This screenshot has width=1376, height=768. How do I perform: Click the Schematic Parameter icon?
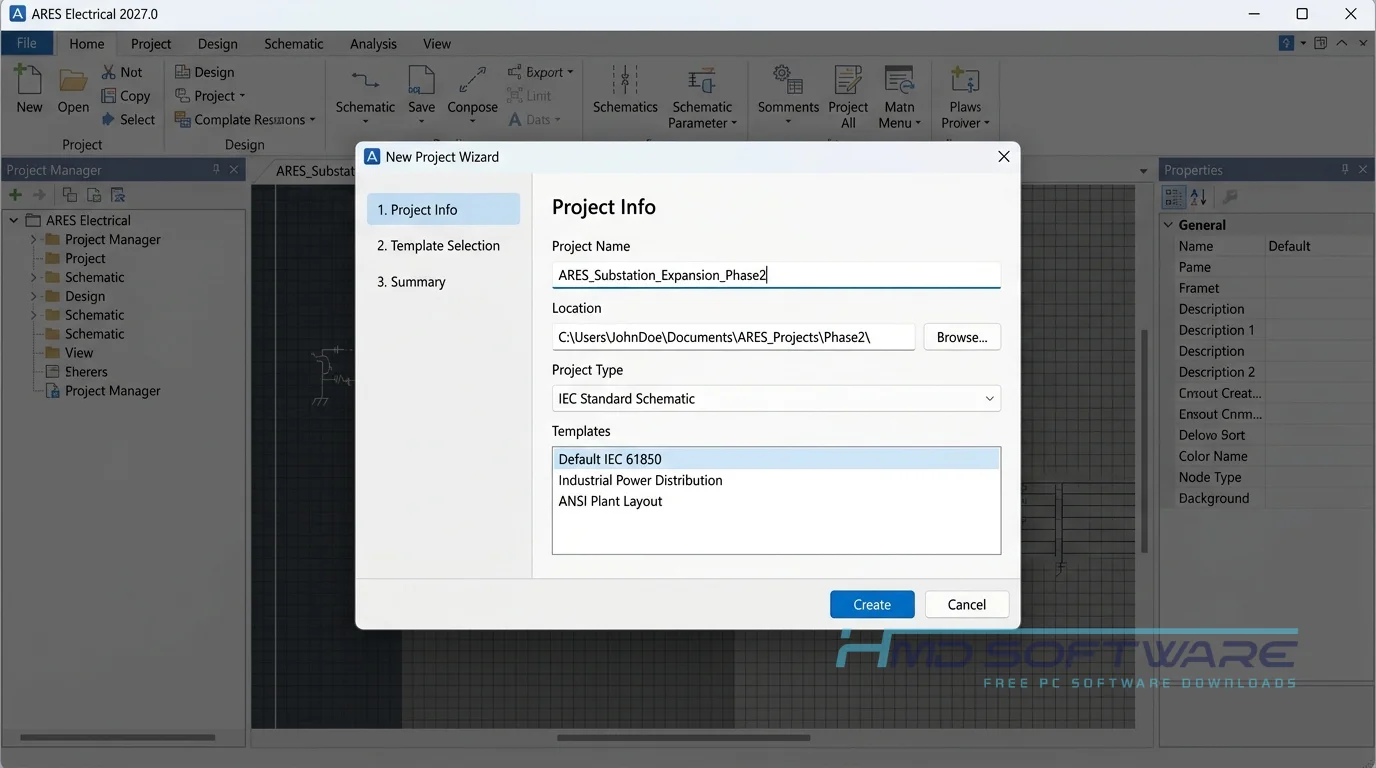(702, 81)
